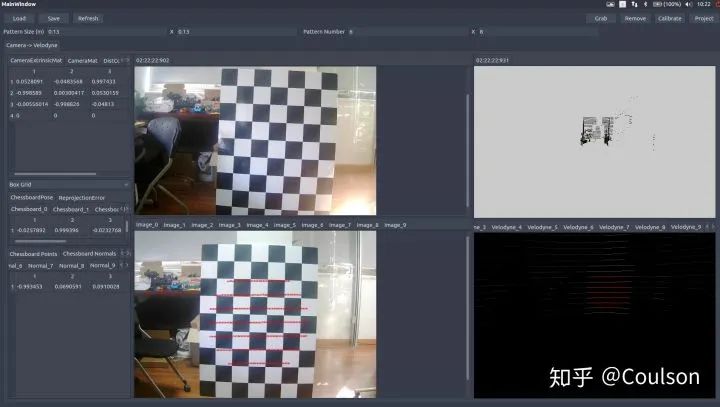The image size is (720, 407).
Task: Click the horizontal scrollbar under the extrinsic matrix
Action: click(55, 174)
